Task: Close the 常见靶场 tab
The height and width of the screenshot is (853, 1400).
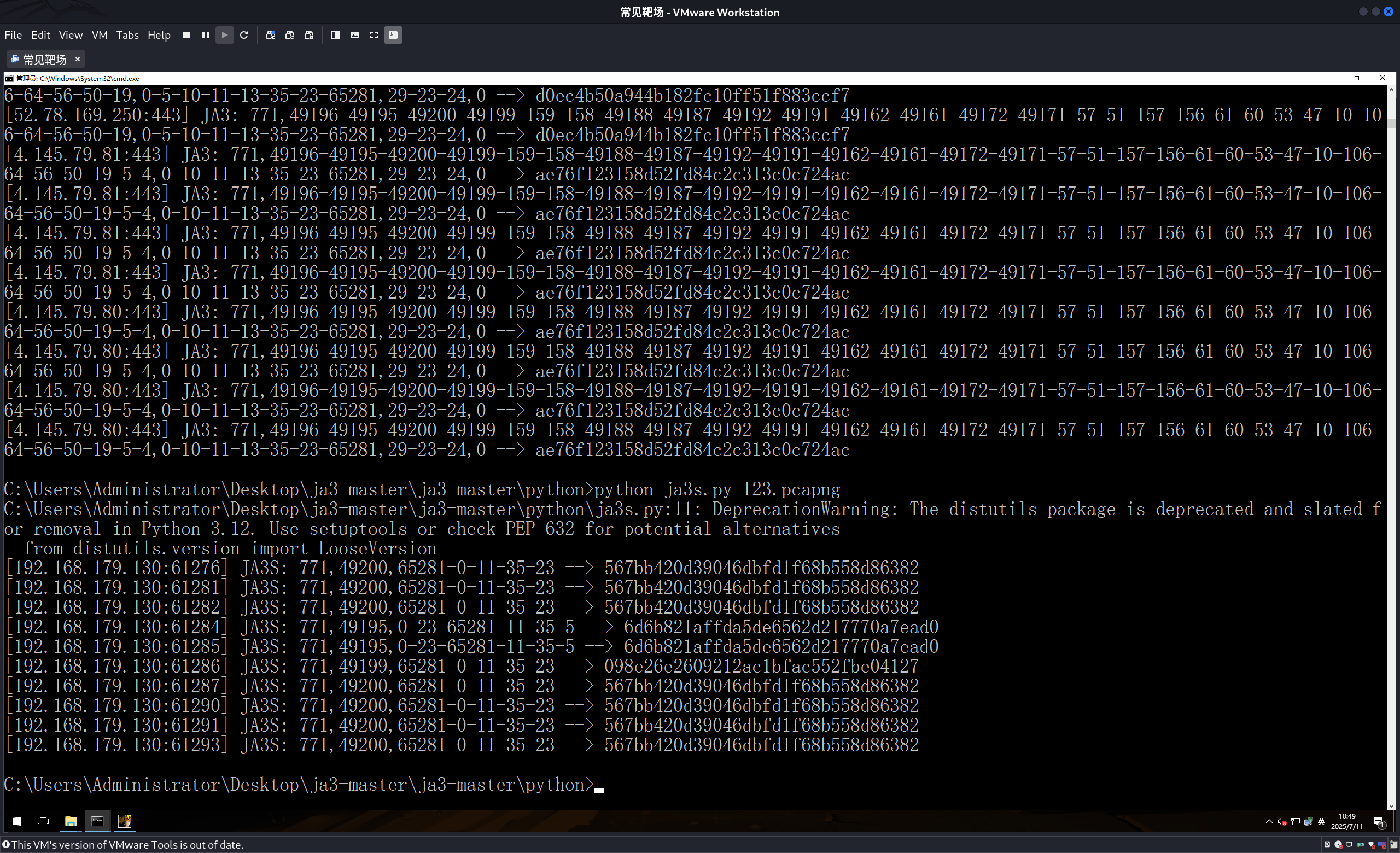Action: pos(78,59)
